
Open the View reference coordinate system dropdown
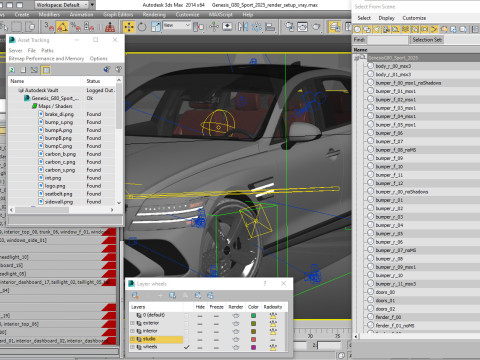177,25
